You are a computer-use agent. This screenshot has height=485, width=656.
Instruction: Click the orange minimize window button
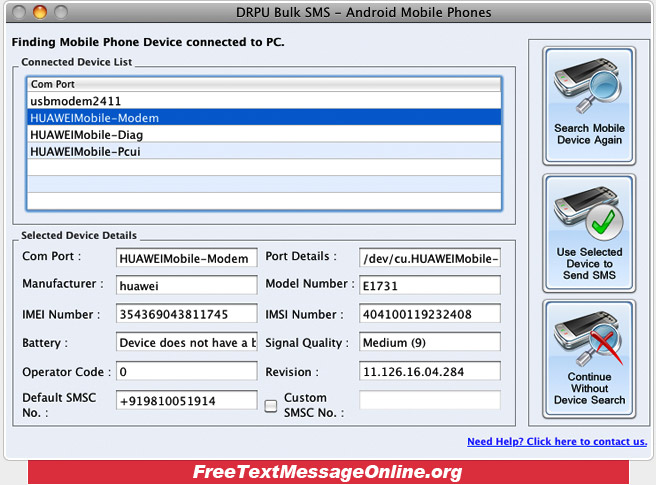[x=40, y=12]
